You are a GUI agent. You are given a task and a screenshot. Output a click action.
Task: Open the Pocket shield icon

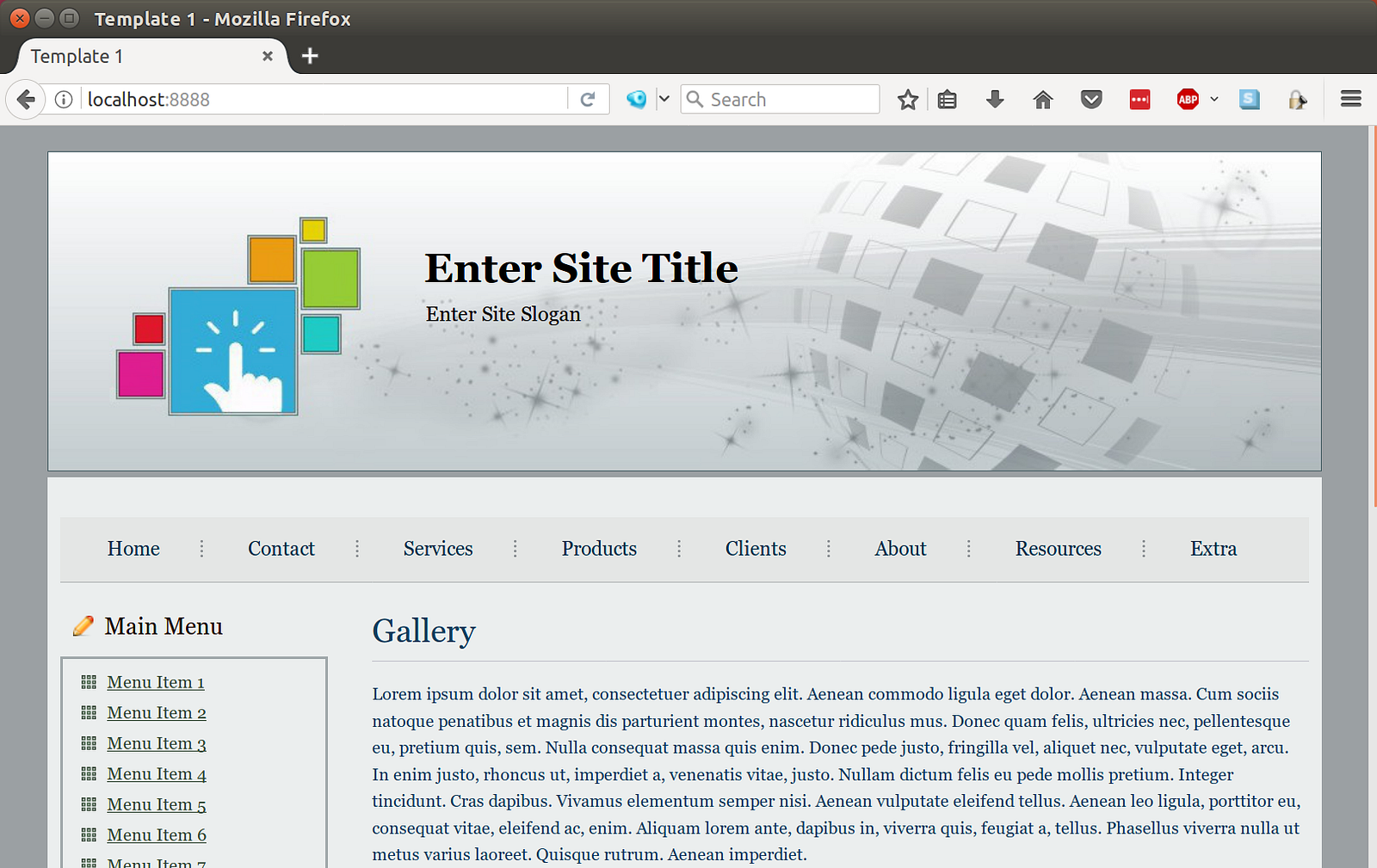tap(1091, 100)
